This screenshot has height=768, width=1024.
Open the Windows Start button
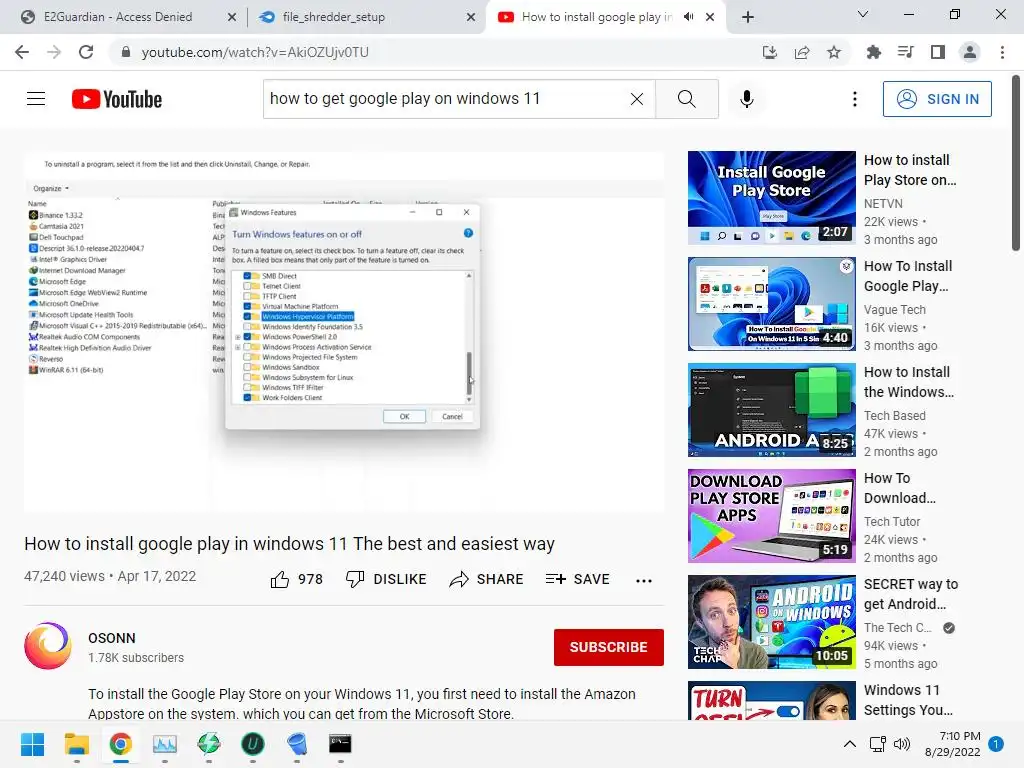coord(33,744)
